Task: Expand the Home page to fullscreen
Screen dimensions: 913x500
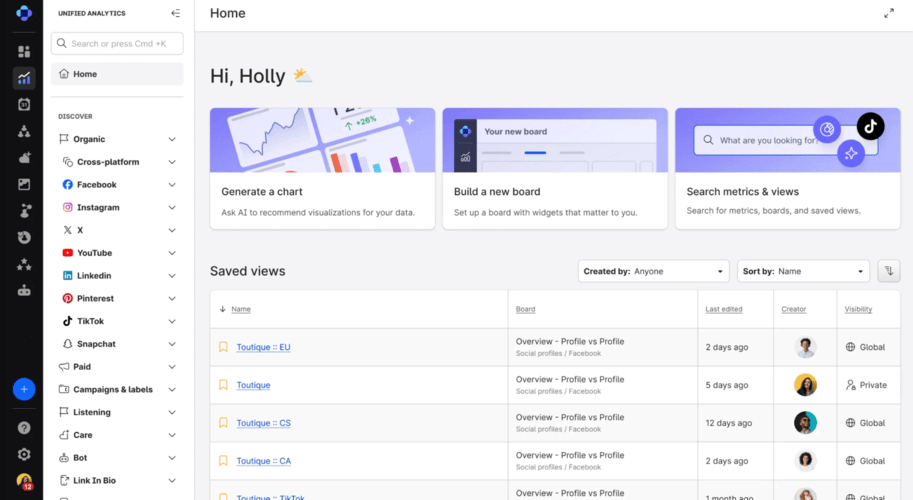Action: point(889,13)
